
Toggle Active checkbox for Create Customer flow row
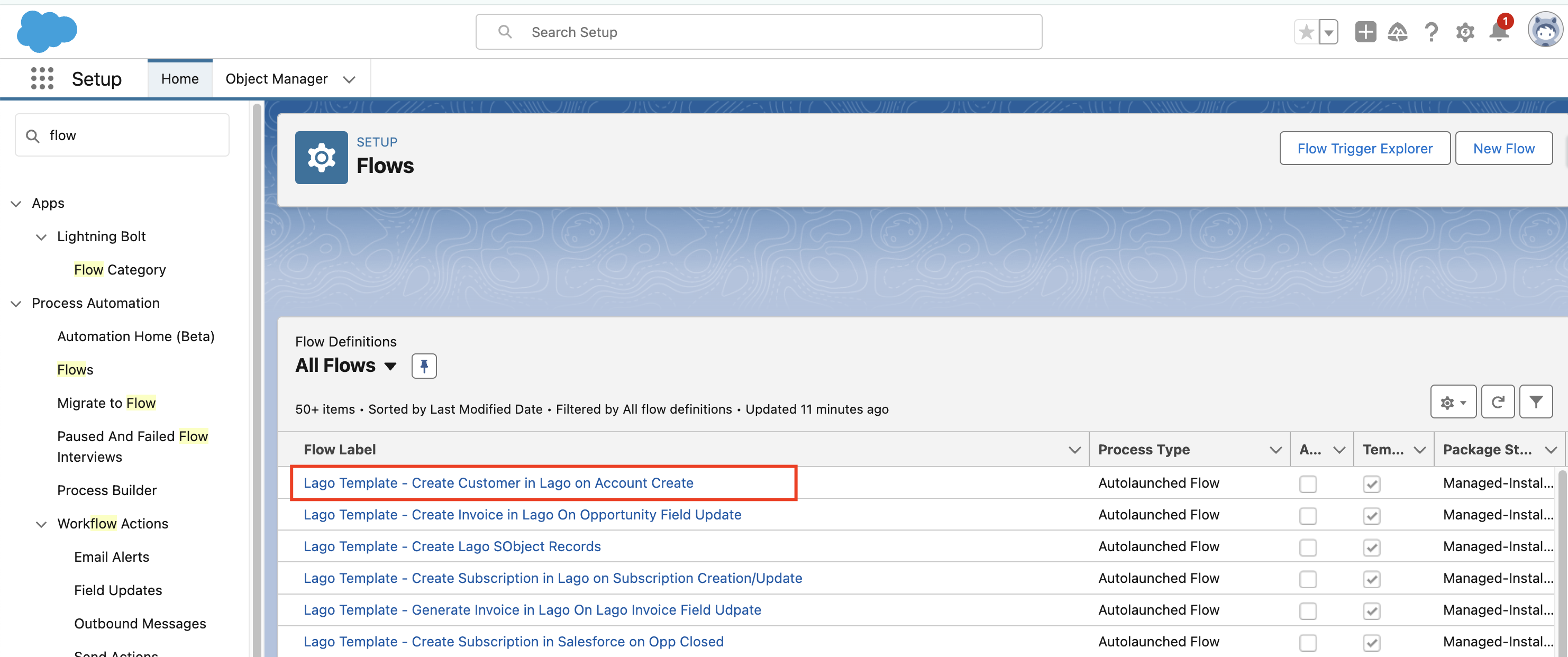pyautogui.click(x=1308, y=484)
